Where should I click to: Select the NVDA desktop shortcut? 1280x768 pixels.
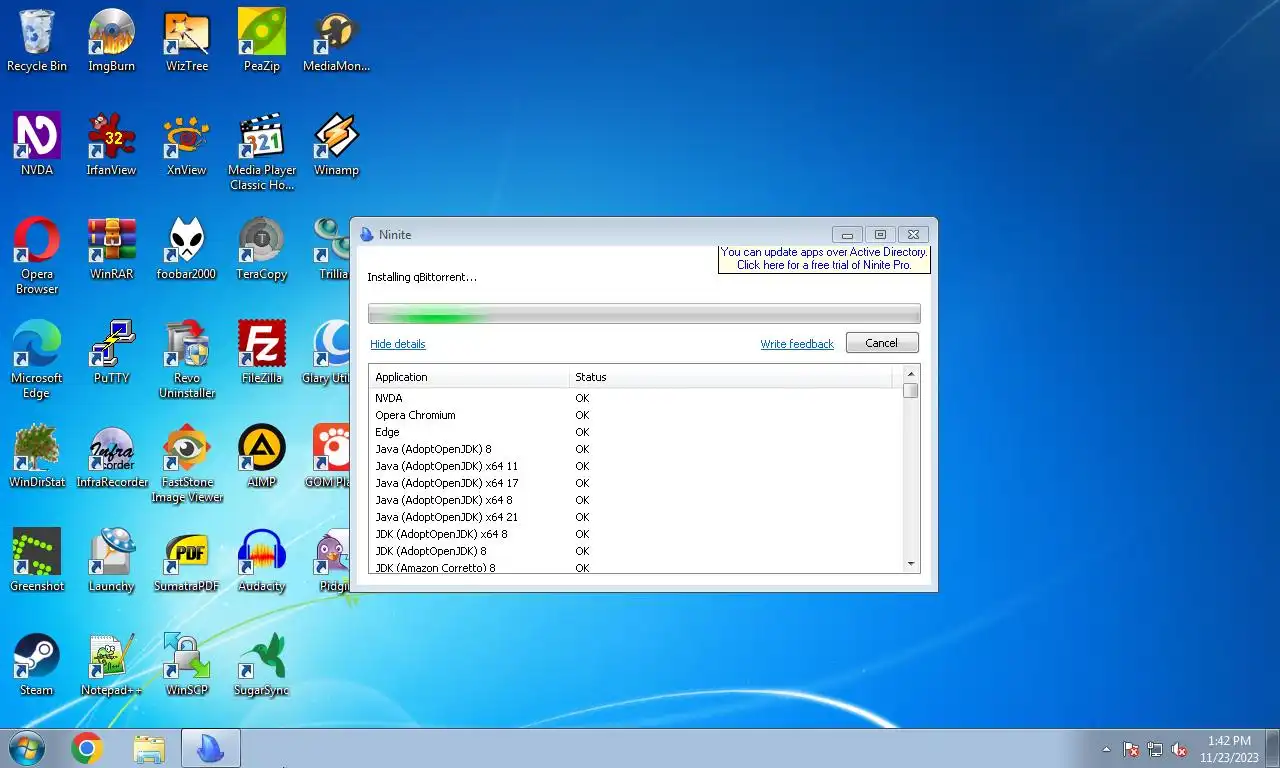click(37, 144)
